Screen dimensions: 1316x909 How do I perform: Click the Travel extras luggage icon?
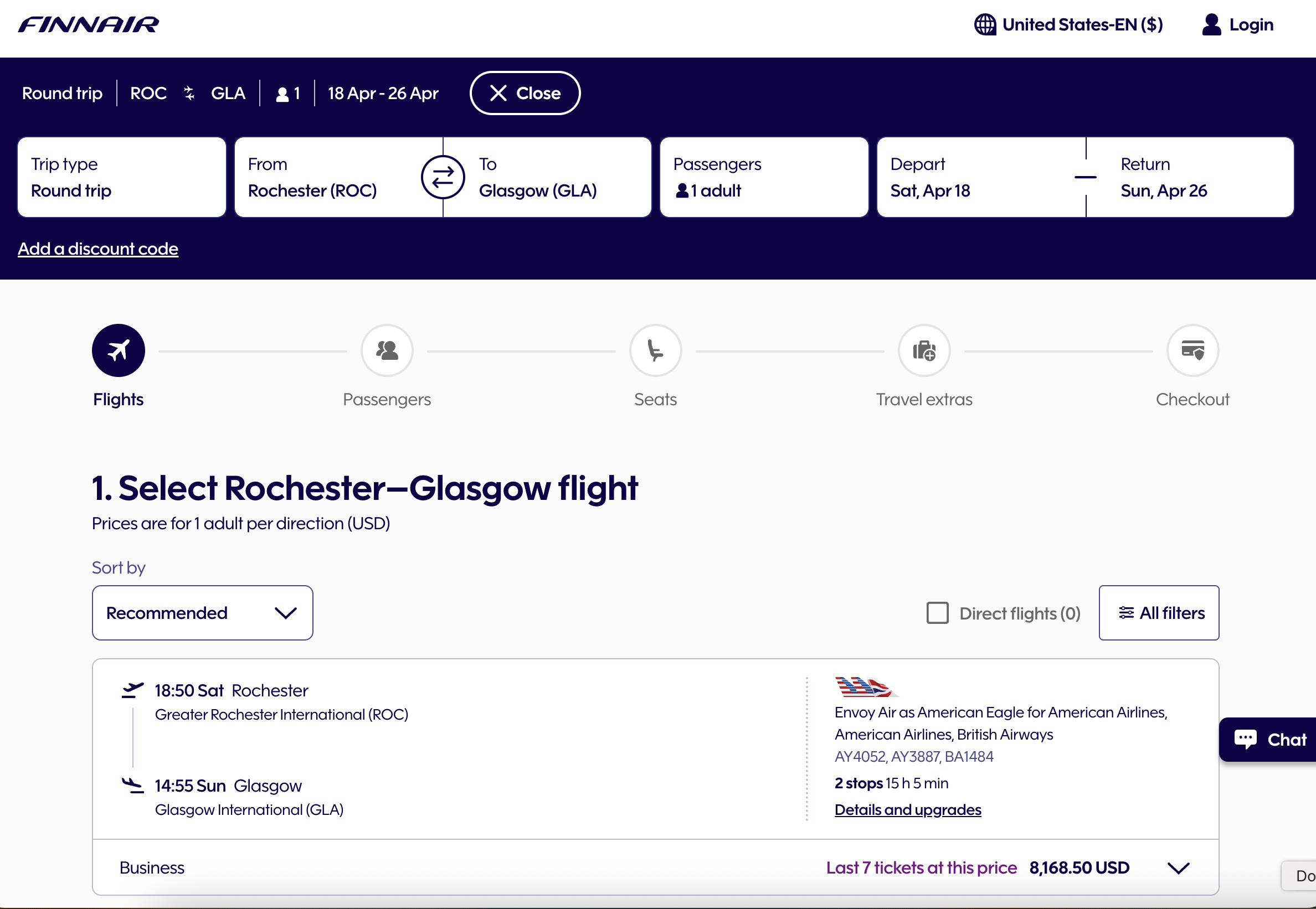point(923,350)
